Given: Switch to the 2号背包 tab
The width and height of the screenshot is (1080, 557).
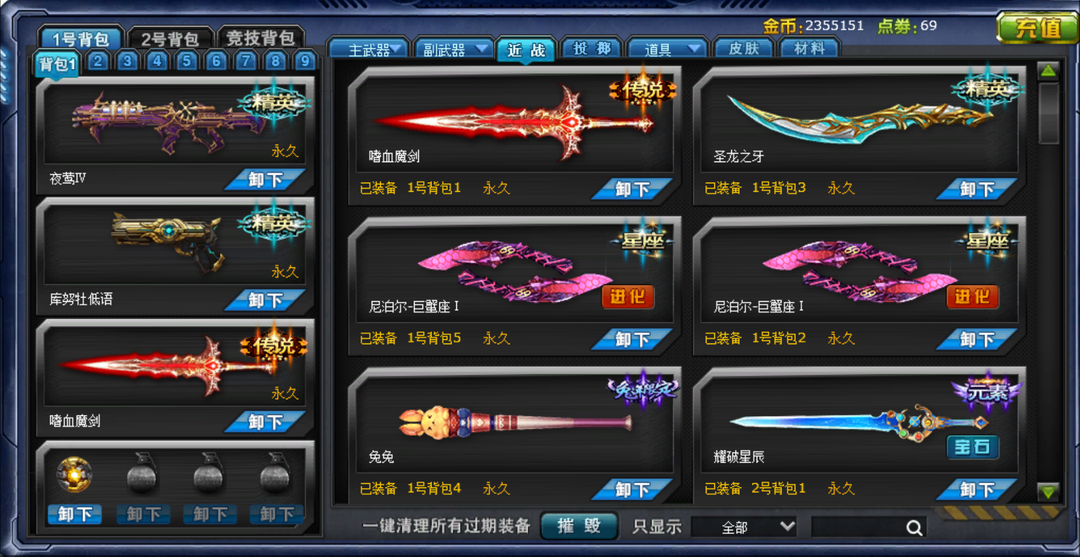Looking at the screenshot, I should point(171,39).
